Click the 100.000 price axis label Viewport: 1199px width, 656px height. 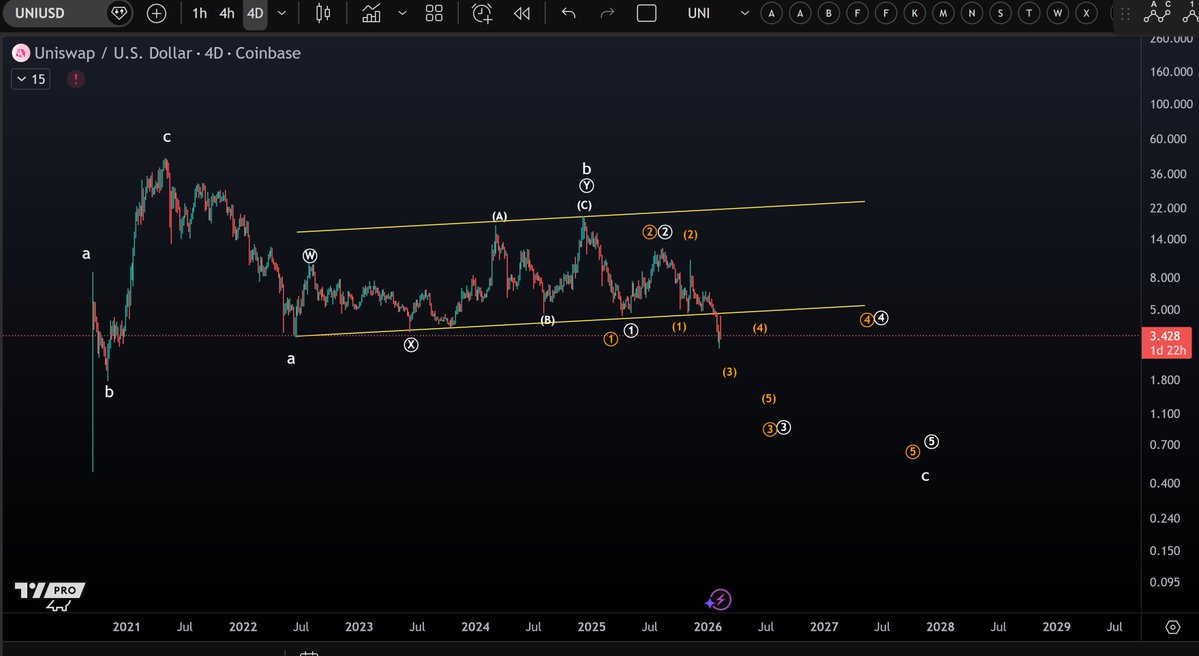[1171, 104]
